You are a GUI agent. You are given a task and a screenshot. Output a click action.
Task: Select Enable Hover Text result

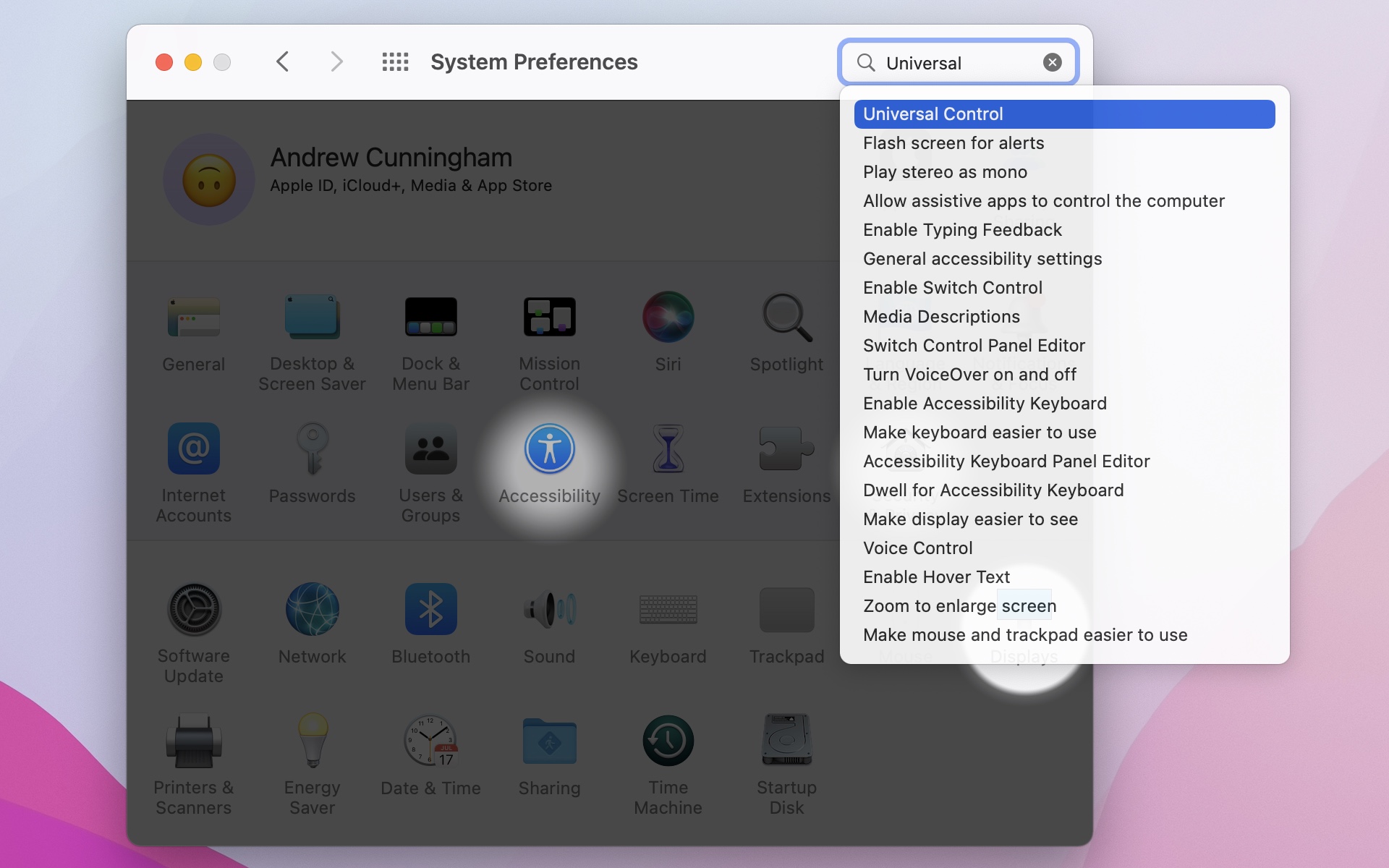point(1064,577)
